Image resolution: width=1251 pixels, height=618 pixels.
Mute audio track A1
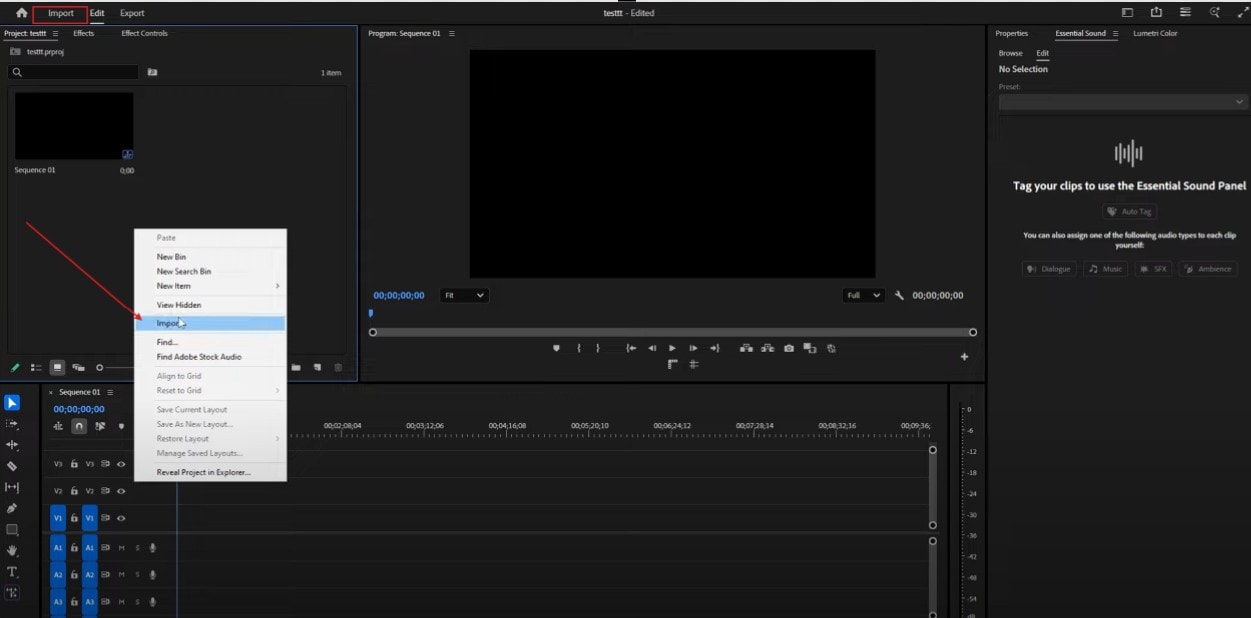[x=123, y=547]
